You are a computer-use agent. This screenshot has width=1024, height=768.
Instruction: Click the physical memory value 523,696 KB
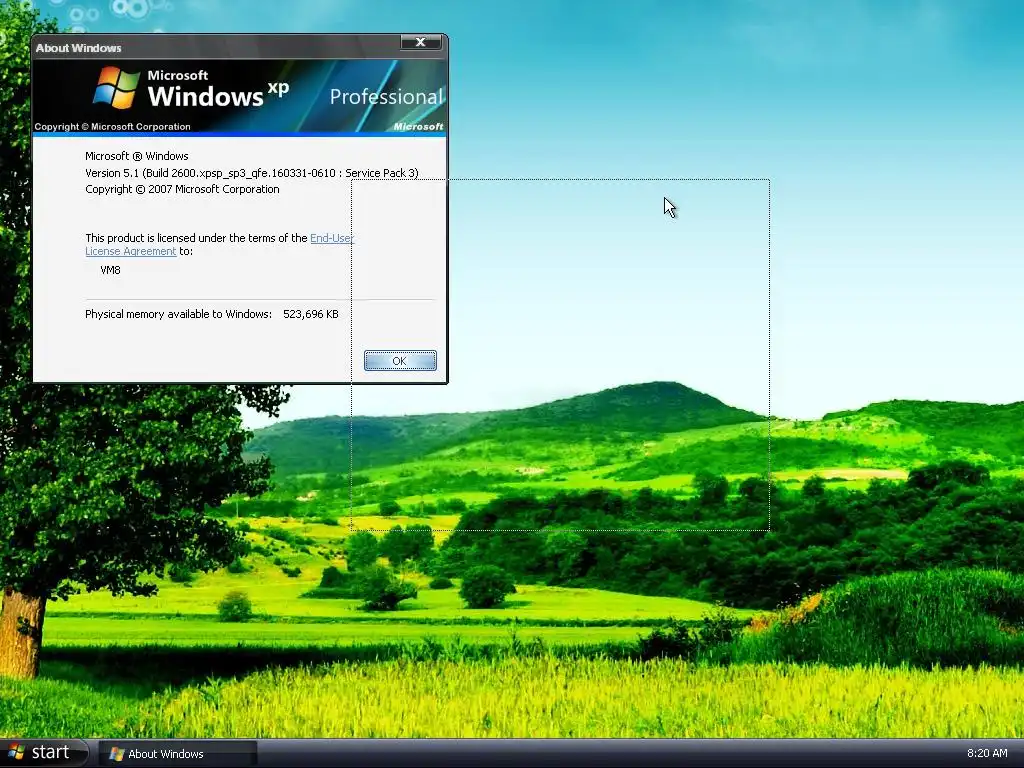tap(311, 314)
